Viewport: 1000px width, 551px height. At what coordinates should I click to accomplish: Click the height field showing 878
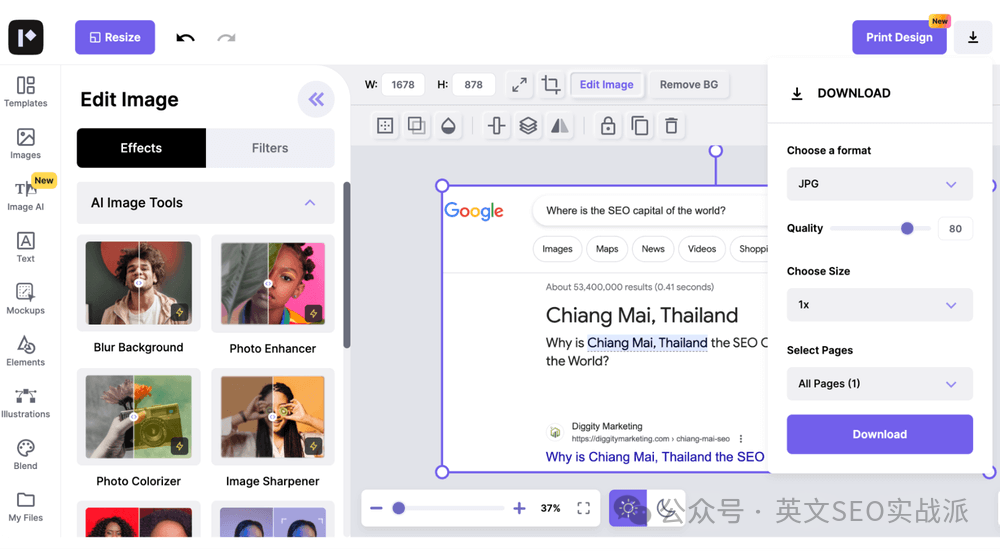click(x=473, y=85)
